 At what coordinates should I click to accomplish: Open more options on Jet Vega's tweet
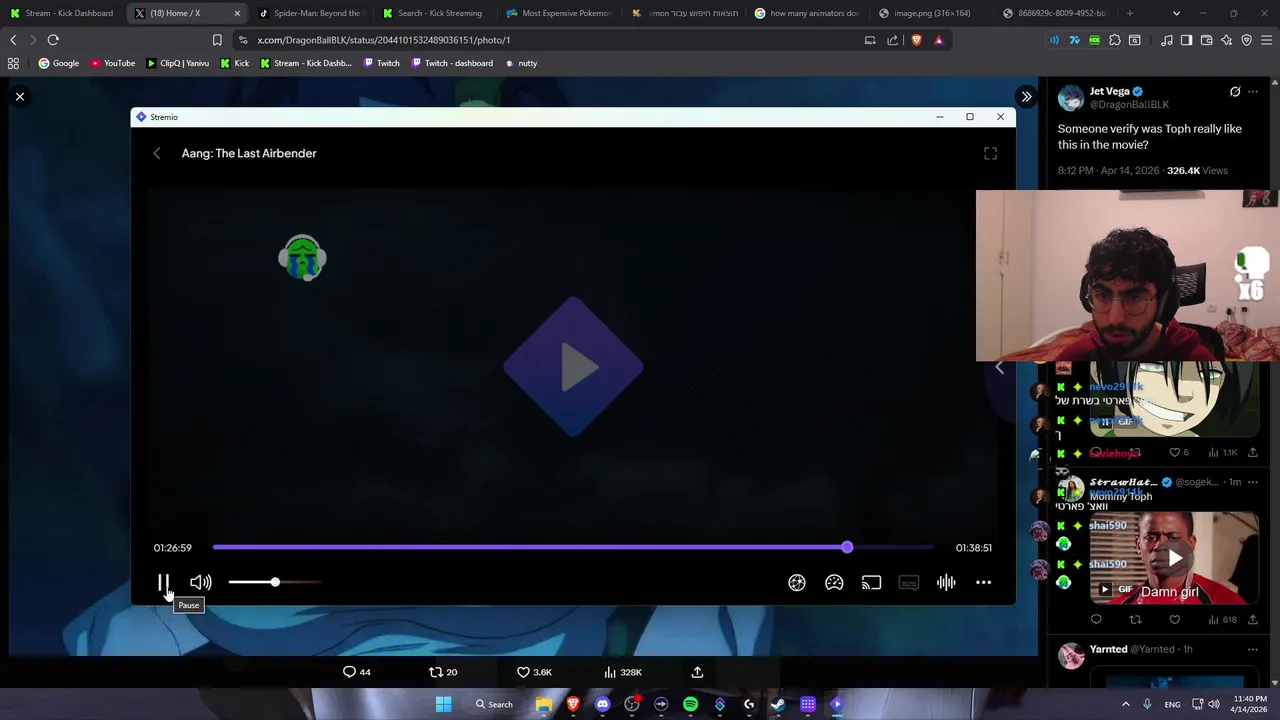click(x=1253, y=92)
